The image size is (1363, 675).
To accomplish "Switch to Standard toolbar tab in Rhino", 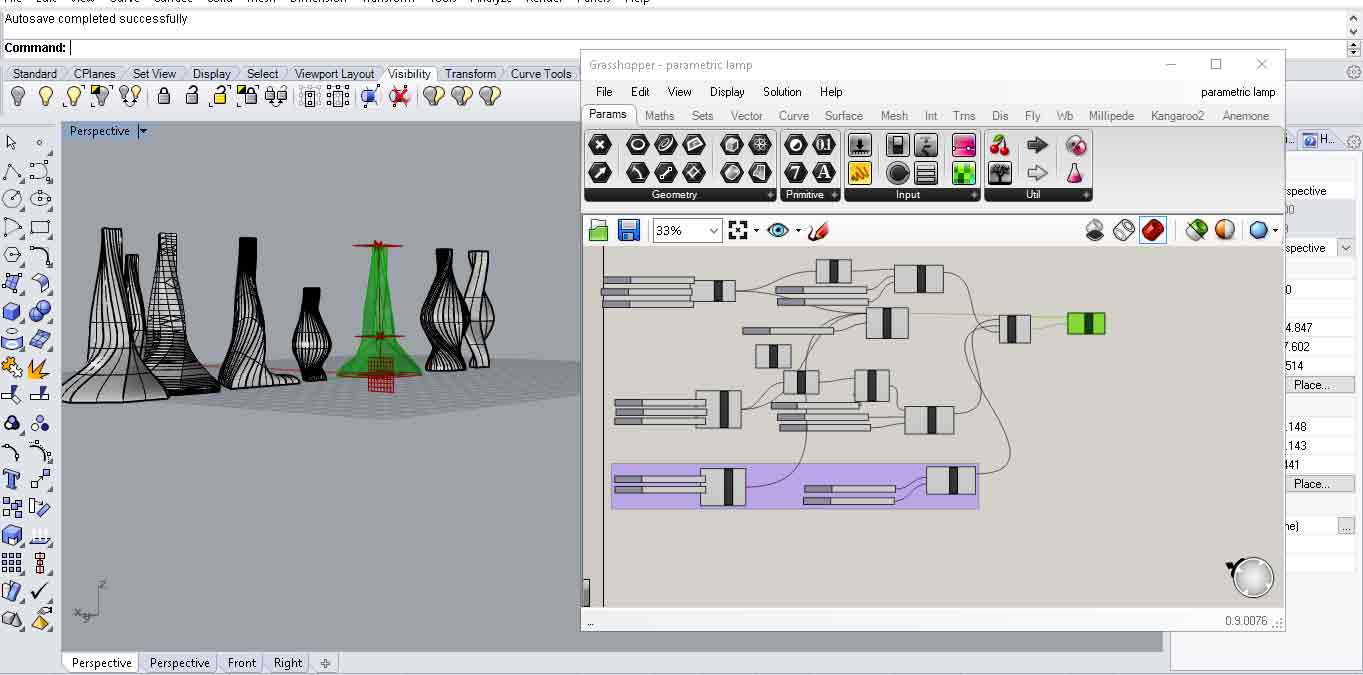I will [35, 74].
